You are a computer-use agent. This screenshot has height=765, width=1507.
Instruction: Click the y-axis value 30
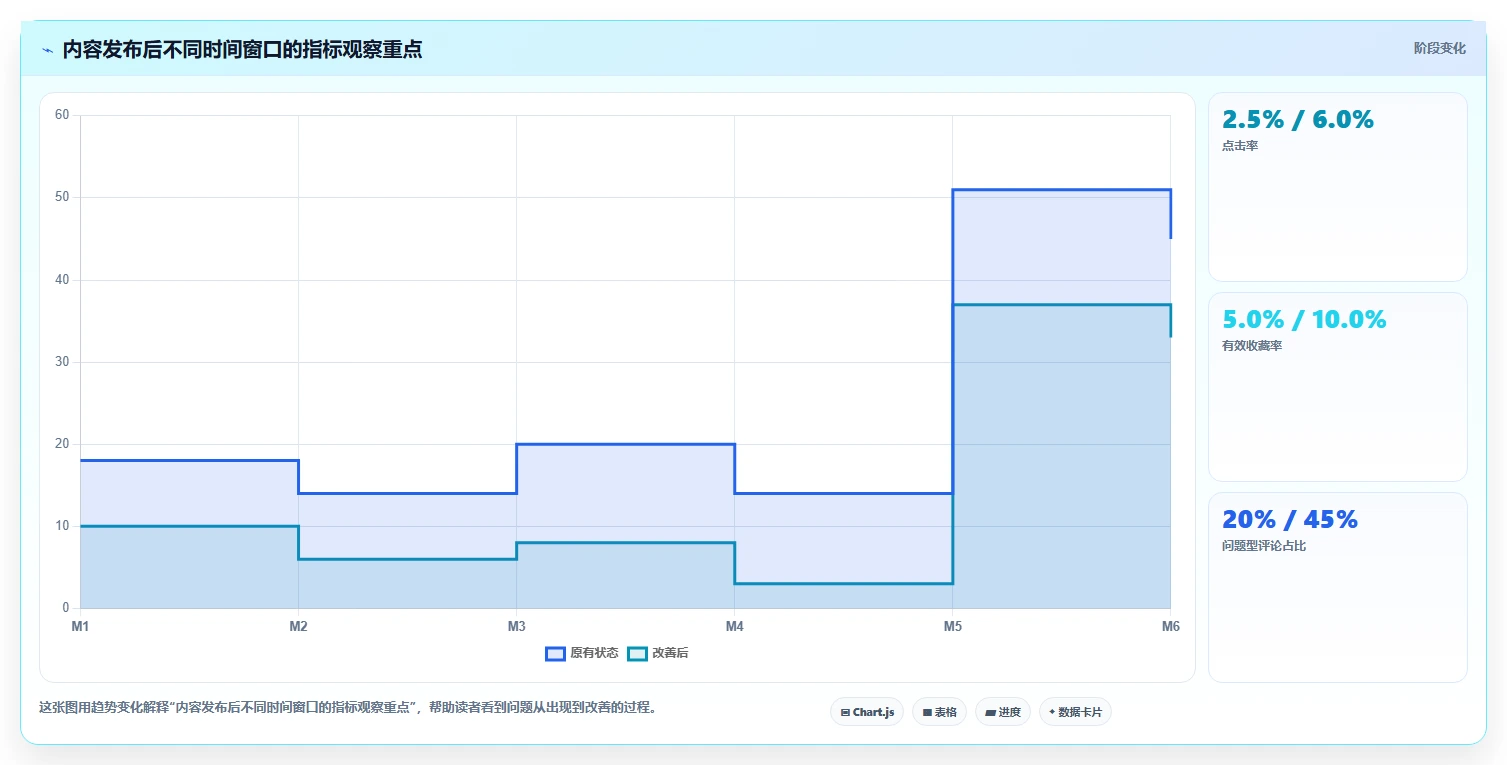62,362
